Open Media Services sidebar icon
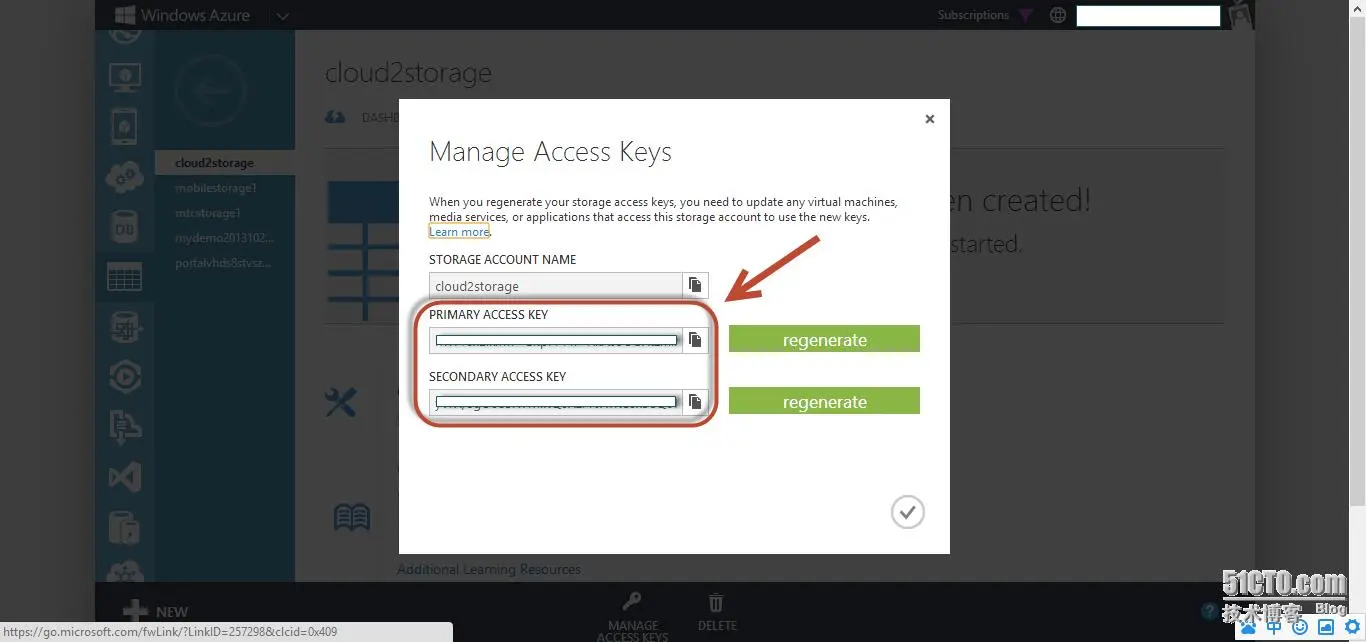Viewport: 1366px width, 642px height. tap(125, 377)
